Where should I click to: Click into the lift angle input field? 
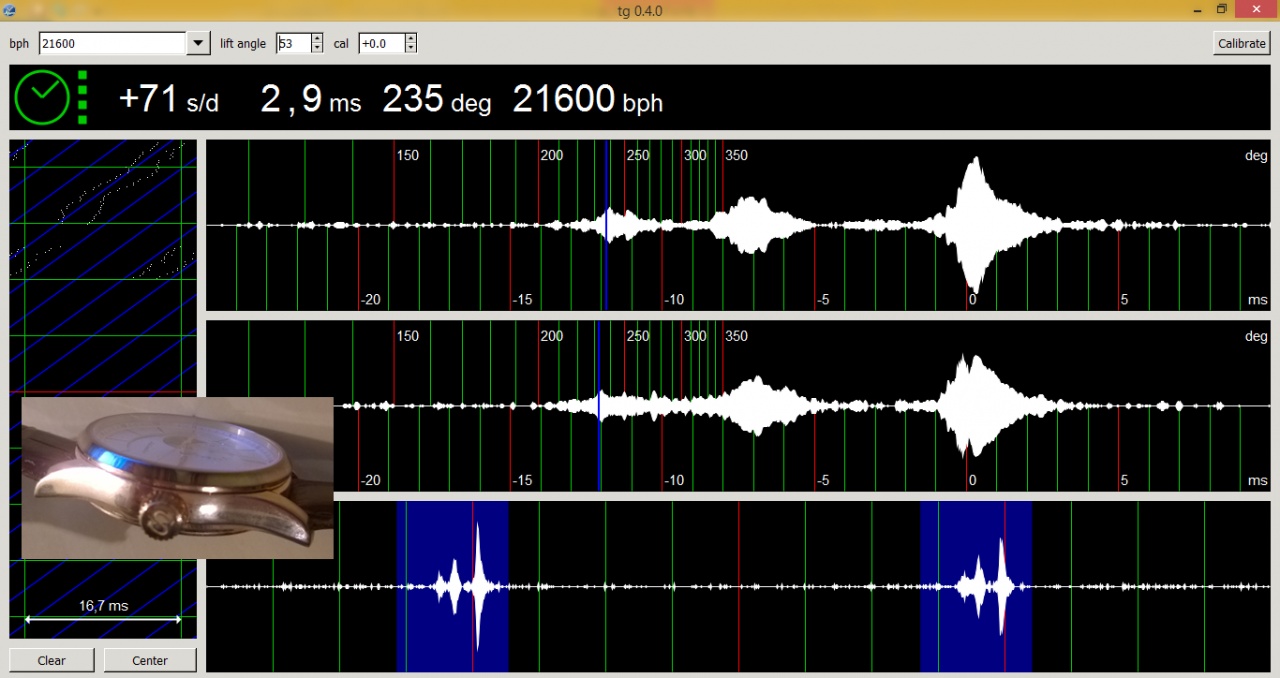(x=294, y=43)
